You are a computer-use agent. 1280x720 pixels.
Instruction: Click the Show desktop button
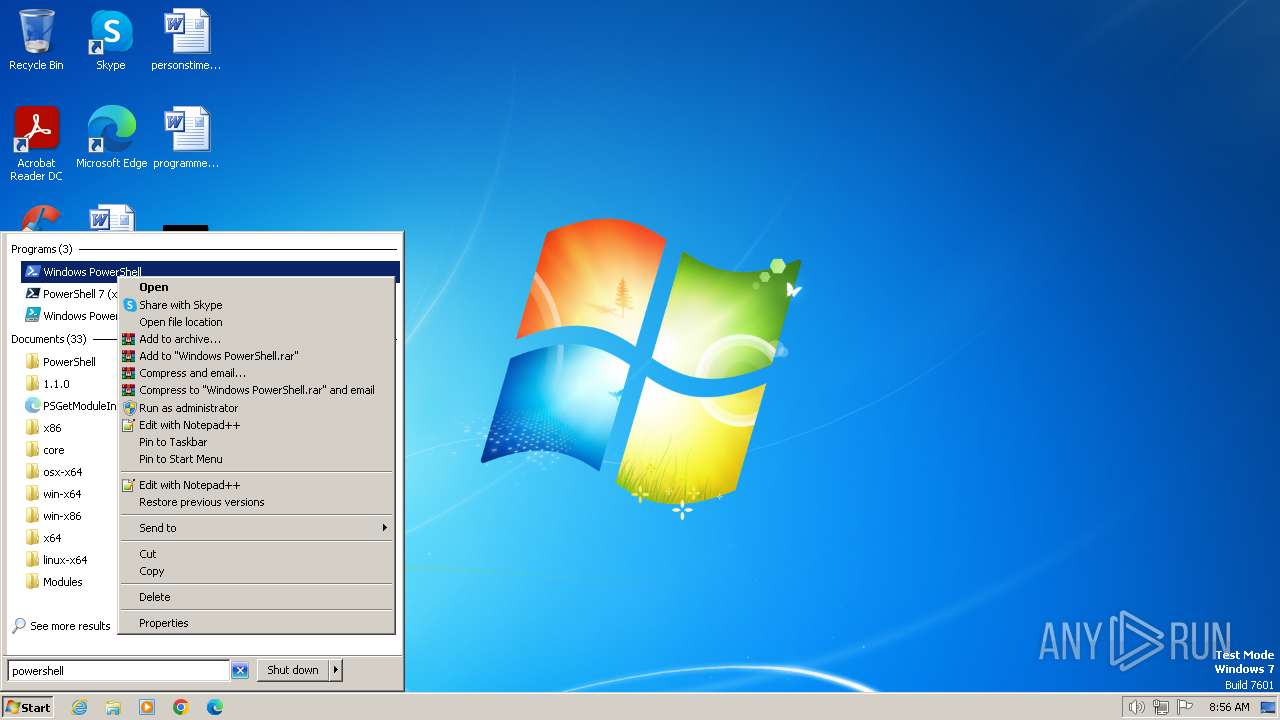(x=1268, y=707)
